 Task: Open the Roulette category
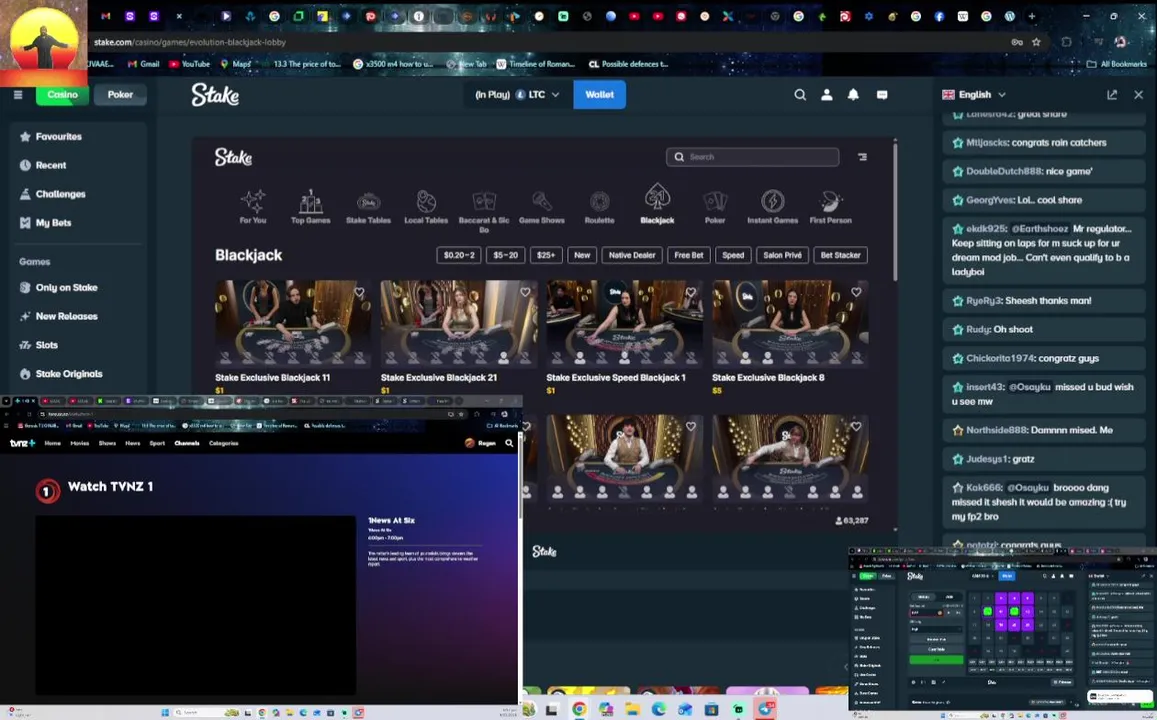599,206
